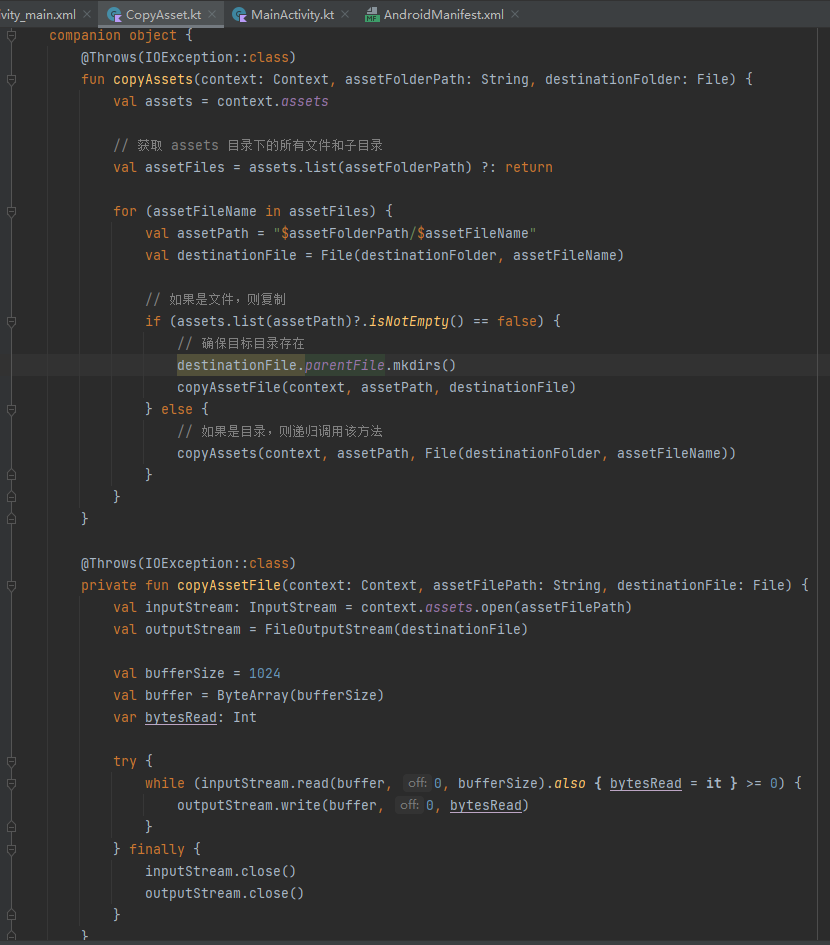Click the Kotlin file icon on CopyAsset.kt tab
Viewport: 830px width, 945px height.
click(x=115, y=14)
